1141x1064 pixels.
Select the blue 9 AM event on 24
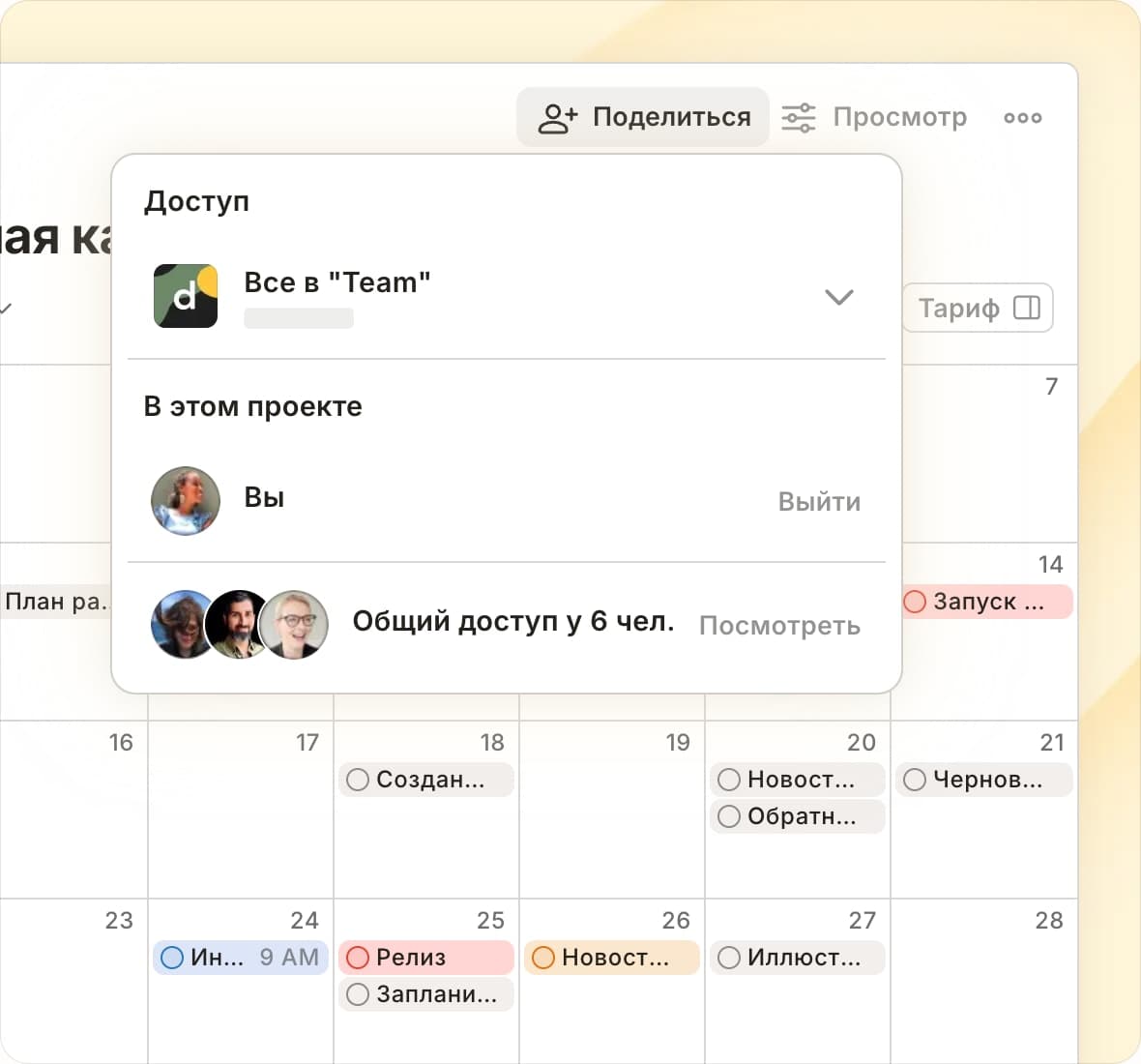[242, 958]
